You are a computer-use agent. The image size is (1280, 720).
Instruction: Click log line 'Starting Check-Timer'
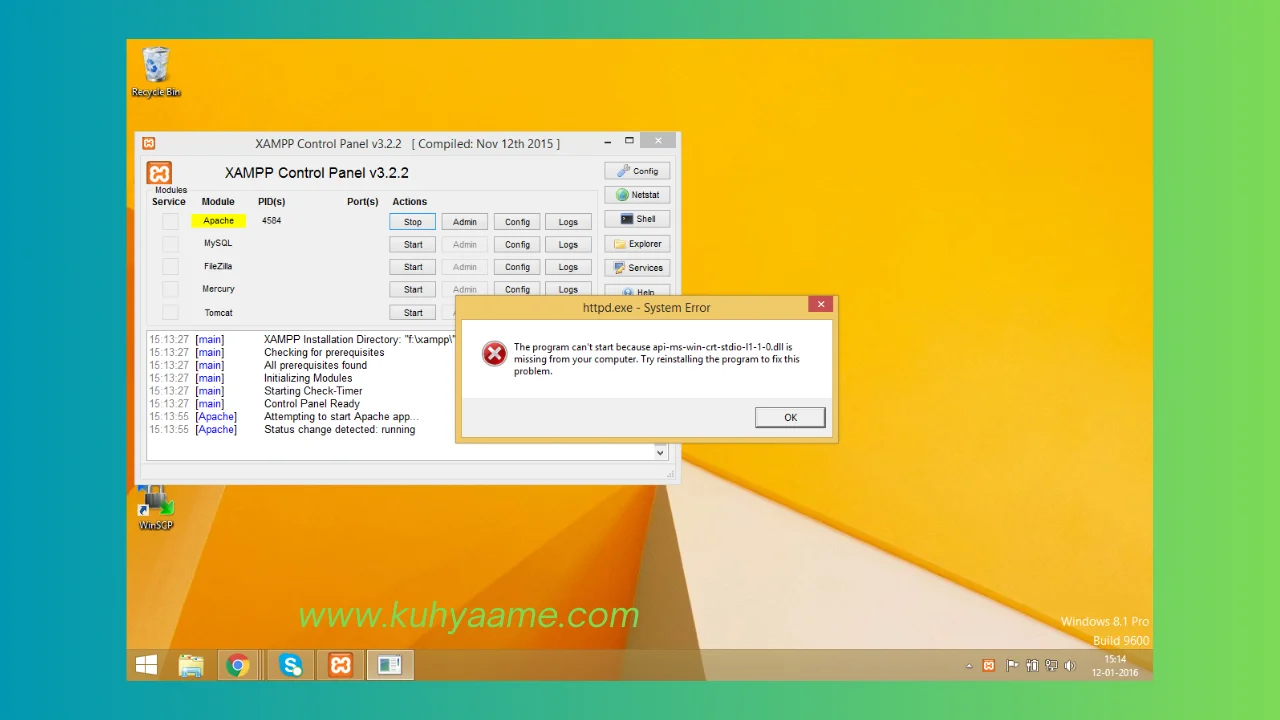pyautogui.click(x=313, y=391)
